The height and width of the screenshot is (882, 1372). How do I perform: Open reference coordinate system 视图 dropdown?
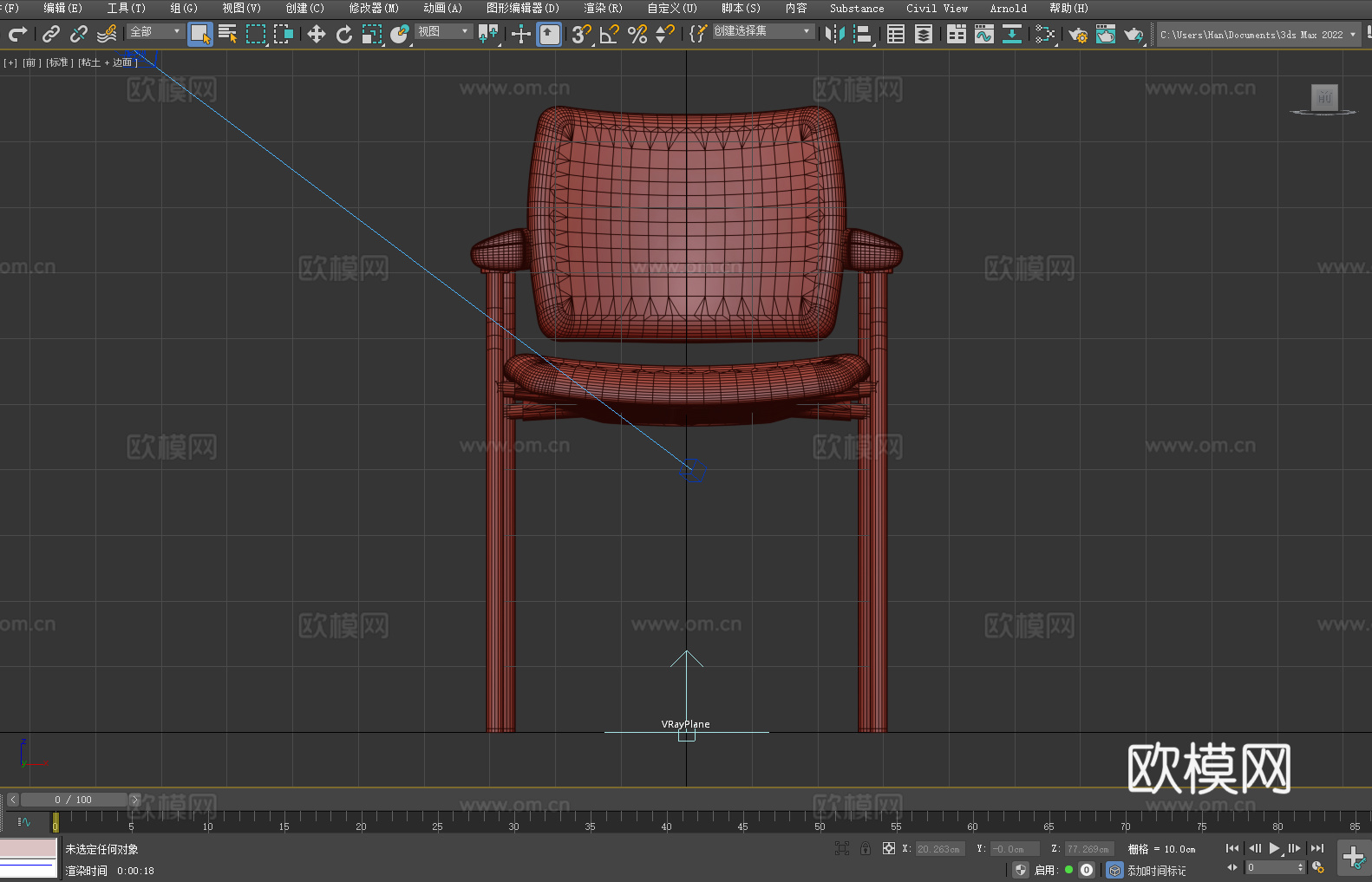pos(444,31)
